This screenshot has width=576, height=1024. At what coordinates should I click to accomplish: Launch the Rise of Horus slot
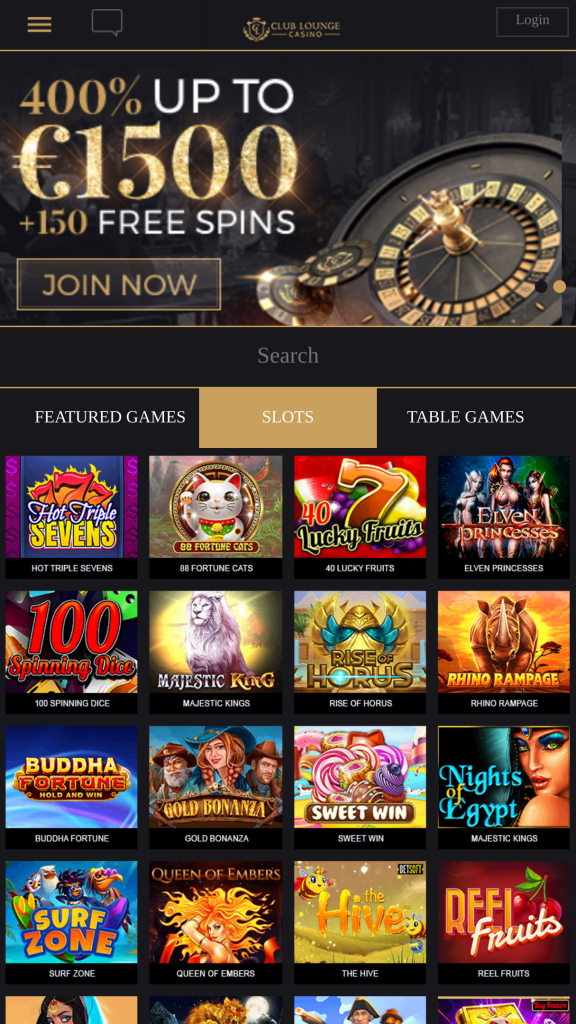pyautogui.click(x=360, y=652)
